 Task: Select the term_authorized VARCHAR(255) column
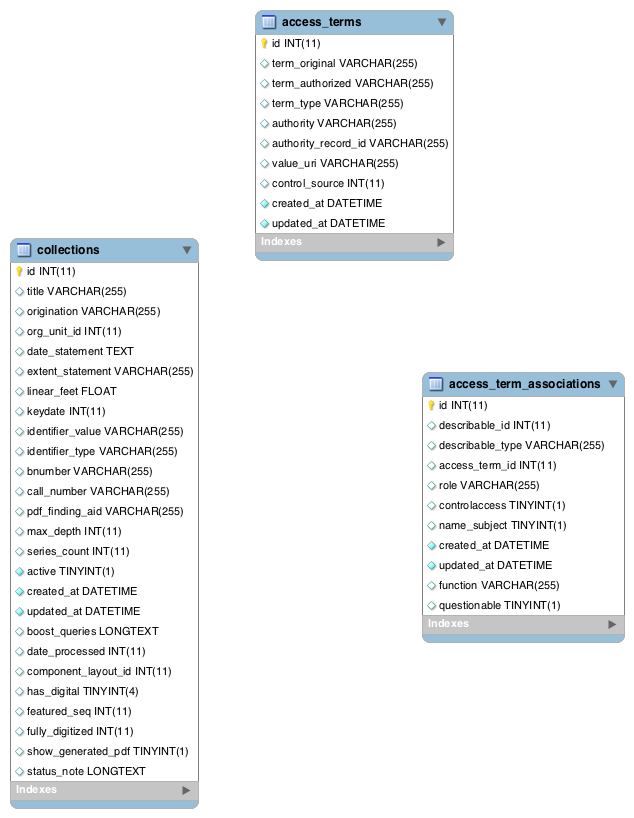pos(354,83)
